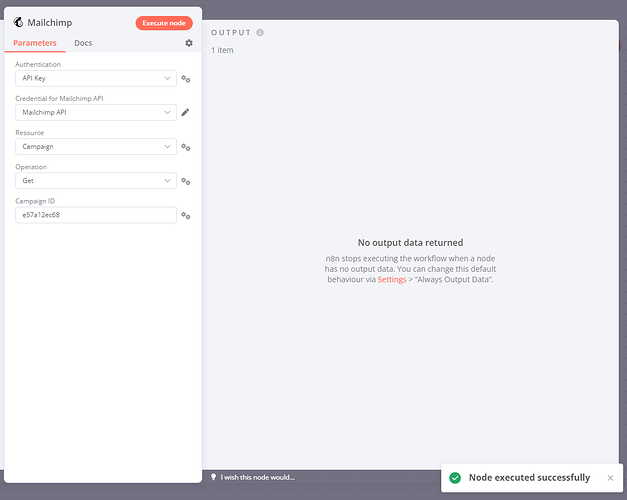Screen dimensions: 627x500
Task: Open parameter options gears for Campaign ID
Action: click(x=186, y=215)
